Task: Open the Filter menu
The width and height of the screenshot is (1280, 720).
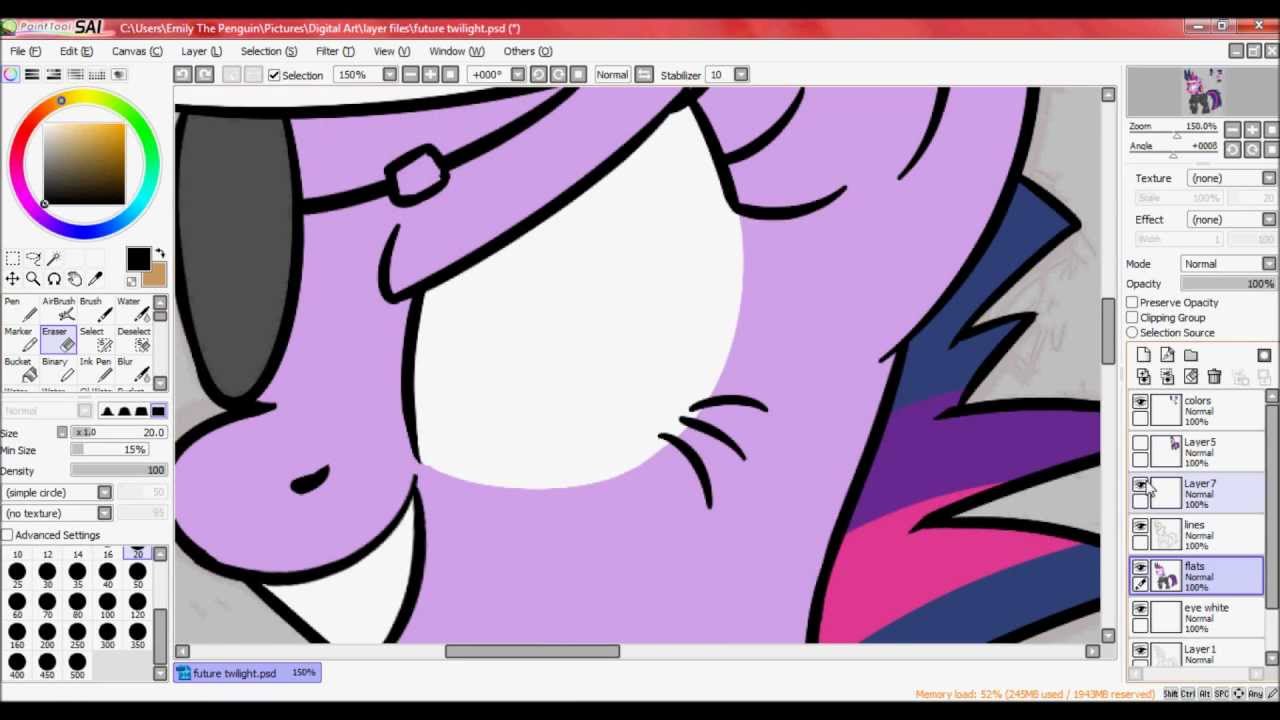Action: click(335, 51)
